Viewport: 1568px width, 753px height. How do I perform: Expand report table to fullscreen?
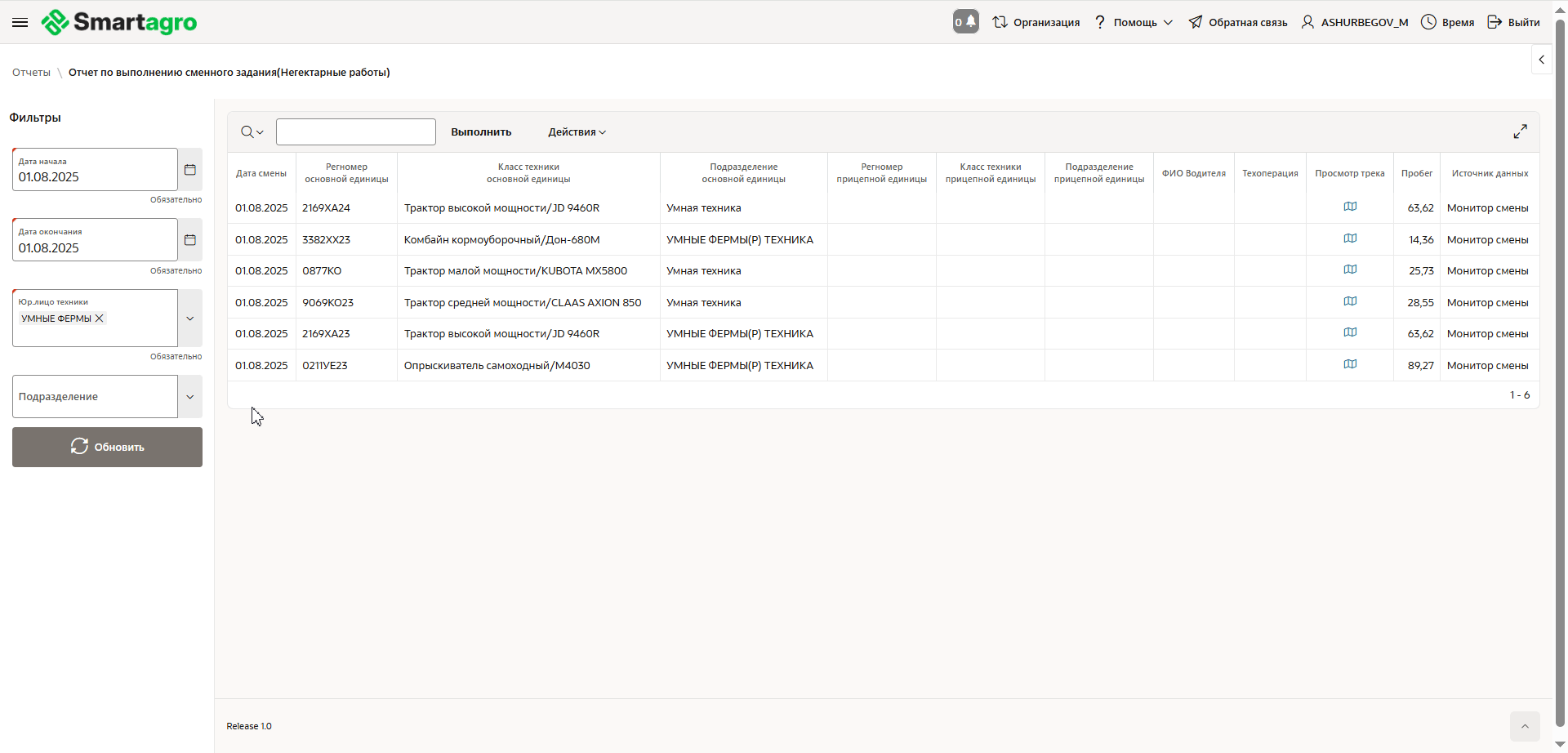1520,131
